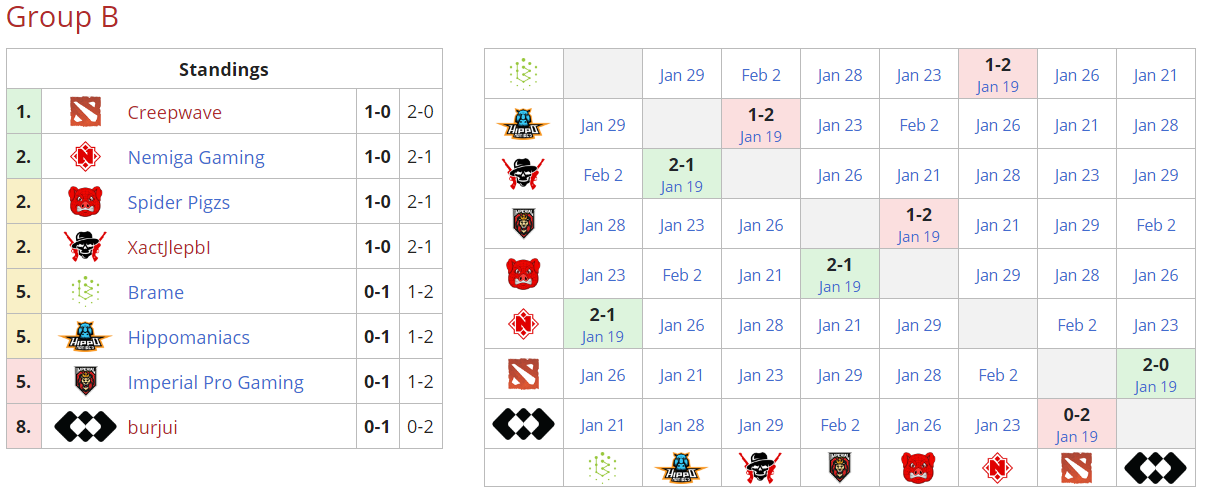Image resolution: width=1207 pixels, height=491 pixels.
Task: Open the Hippomaniacs team link in standings
Action: [188, 337]
